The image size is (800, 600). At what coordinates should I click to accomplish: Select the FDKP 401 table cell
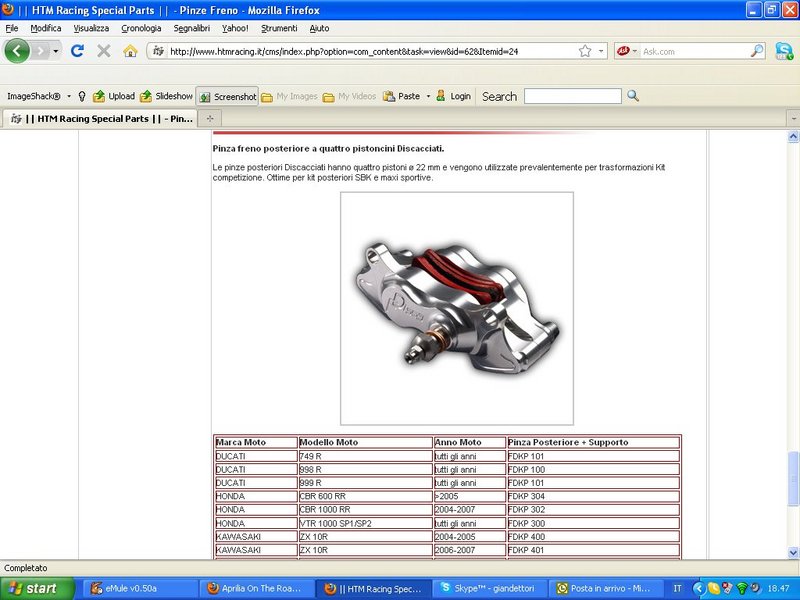coord(593,551)
